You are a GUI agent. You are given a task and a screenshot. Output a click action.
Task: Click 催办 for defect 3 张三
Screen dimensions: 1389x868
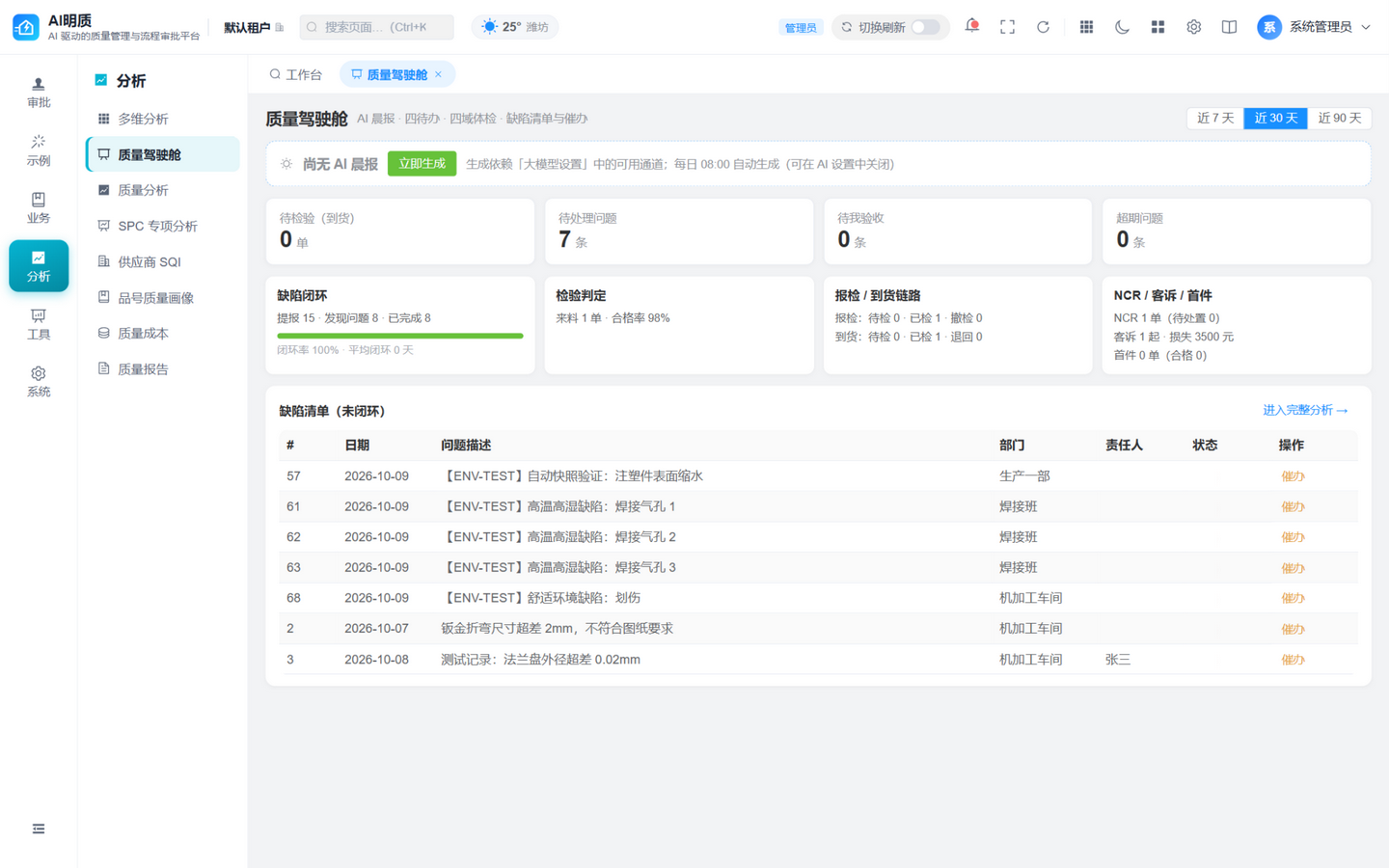(x=1293, y=660)
